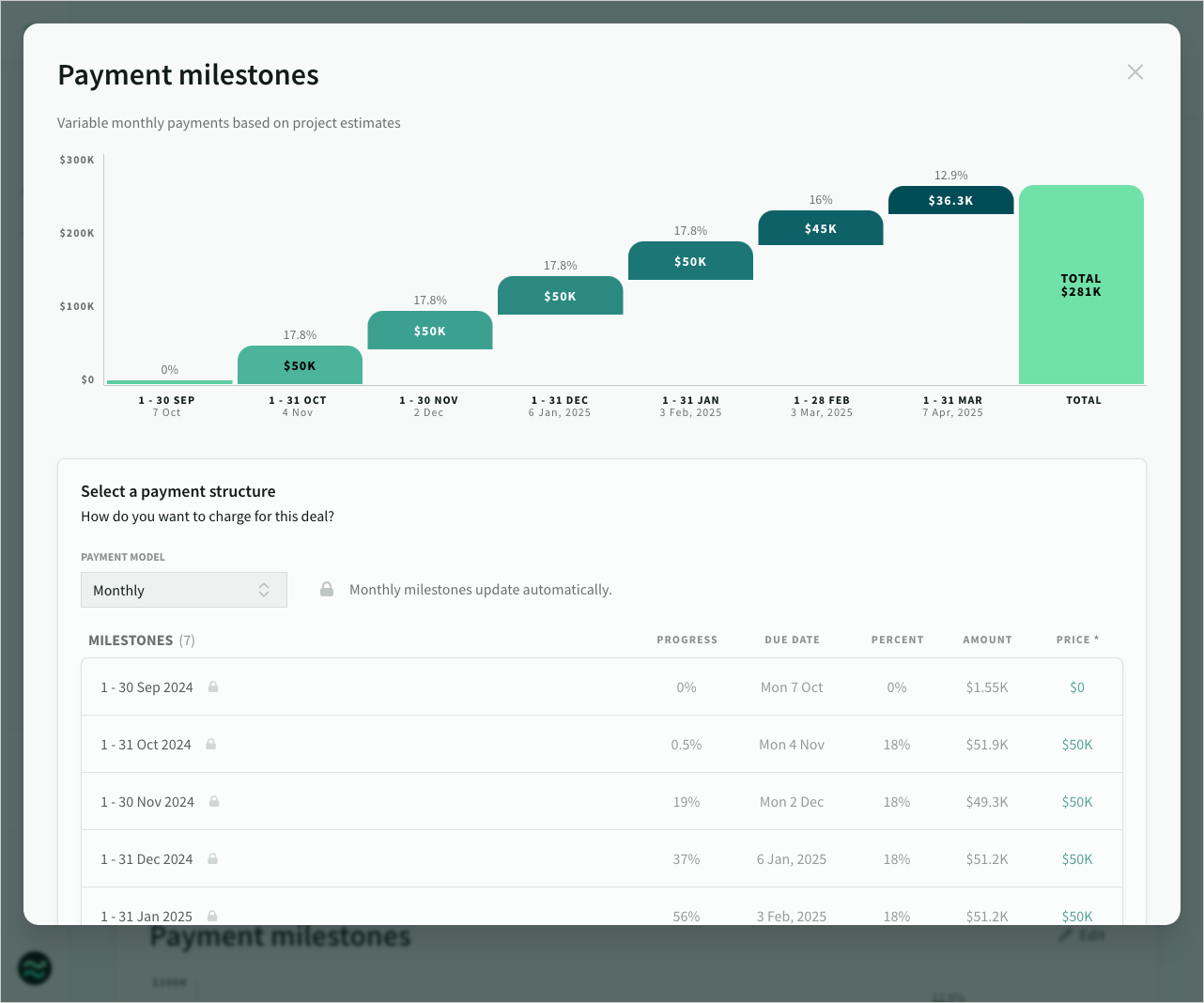Image resolution: width=1204 pixels, height=1003 pixels.
Task: Click the $51.9K amount cell
Action: click(987, 745)
